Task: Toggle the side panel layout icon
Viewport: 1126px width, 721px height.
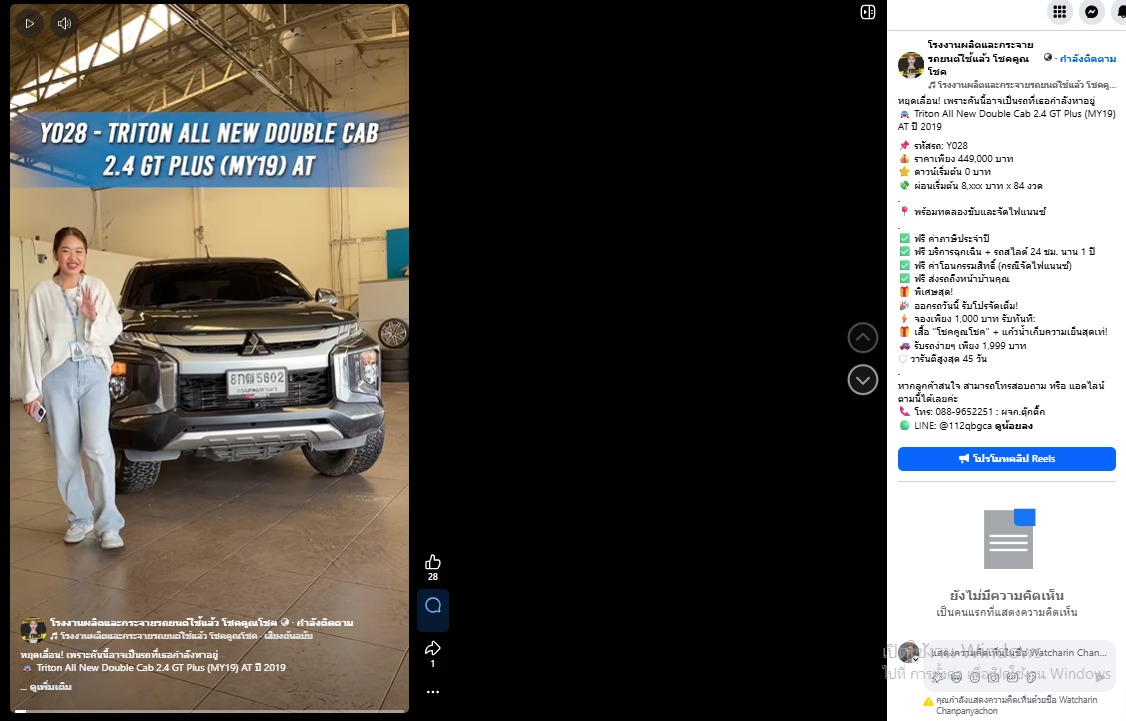Action: pyautogui.click(x=867, y=12)
